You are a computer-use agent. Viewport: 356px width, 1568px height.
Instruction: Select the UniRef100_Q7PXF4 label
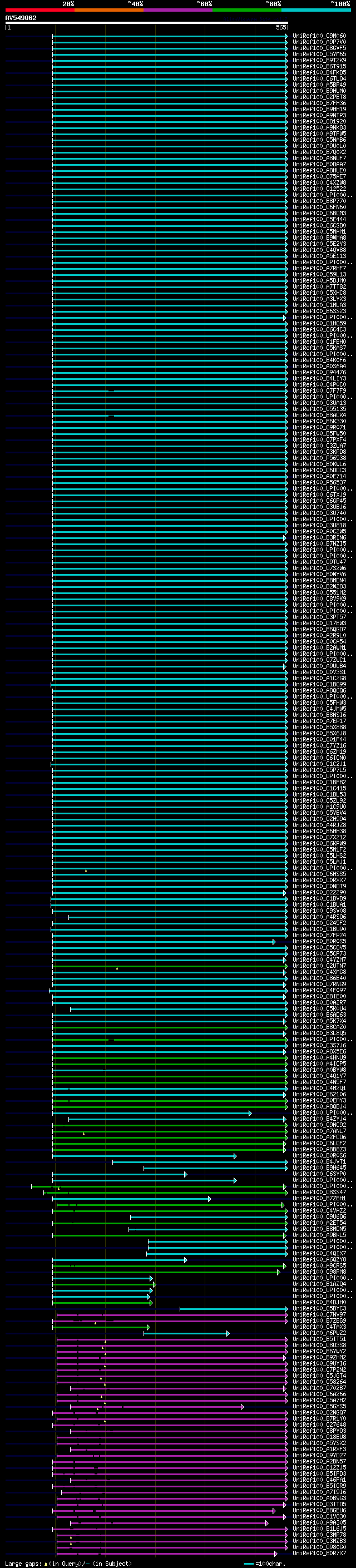coord(319,439)
